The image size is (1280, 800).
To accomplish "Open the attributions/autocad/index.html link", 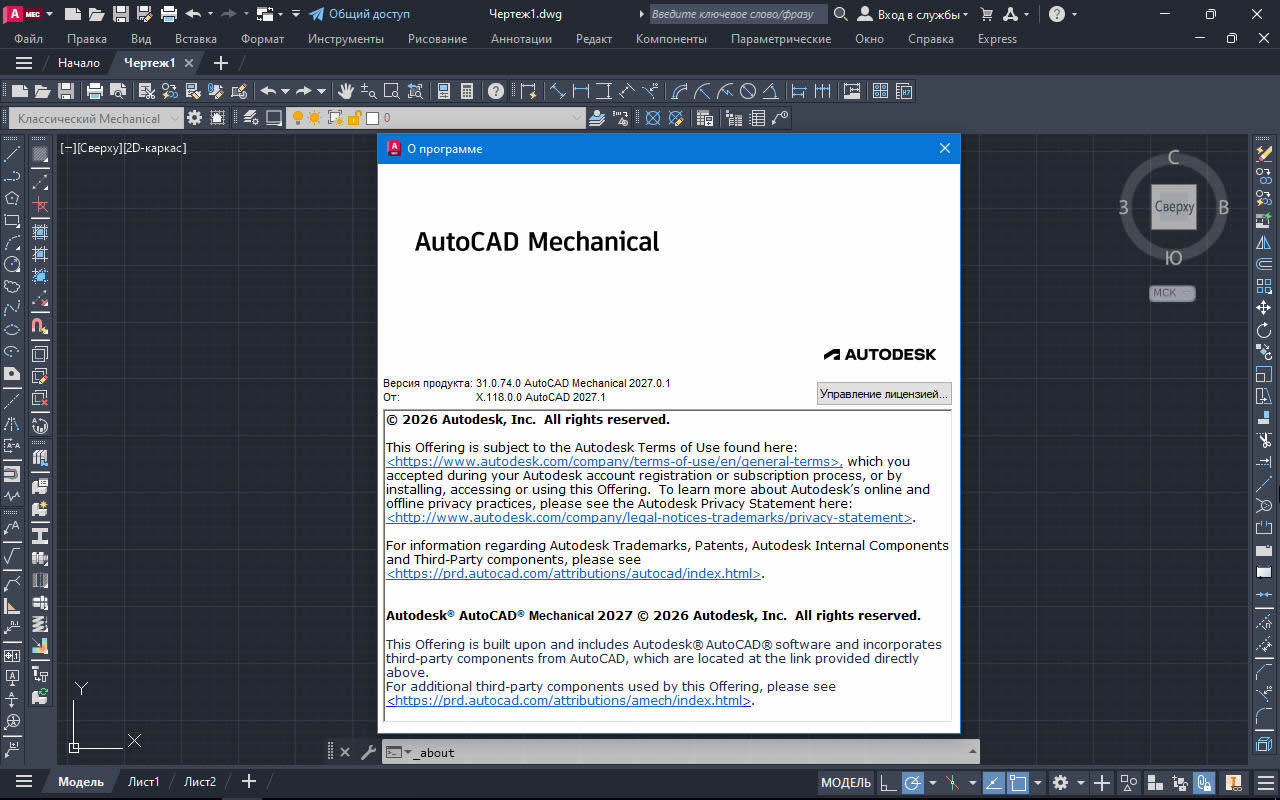I will (574, 574).
